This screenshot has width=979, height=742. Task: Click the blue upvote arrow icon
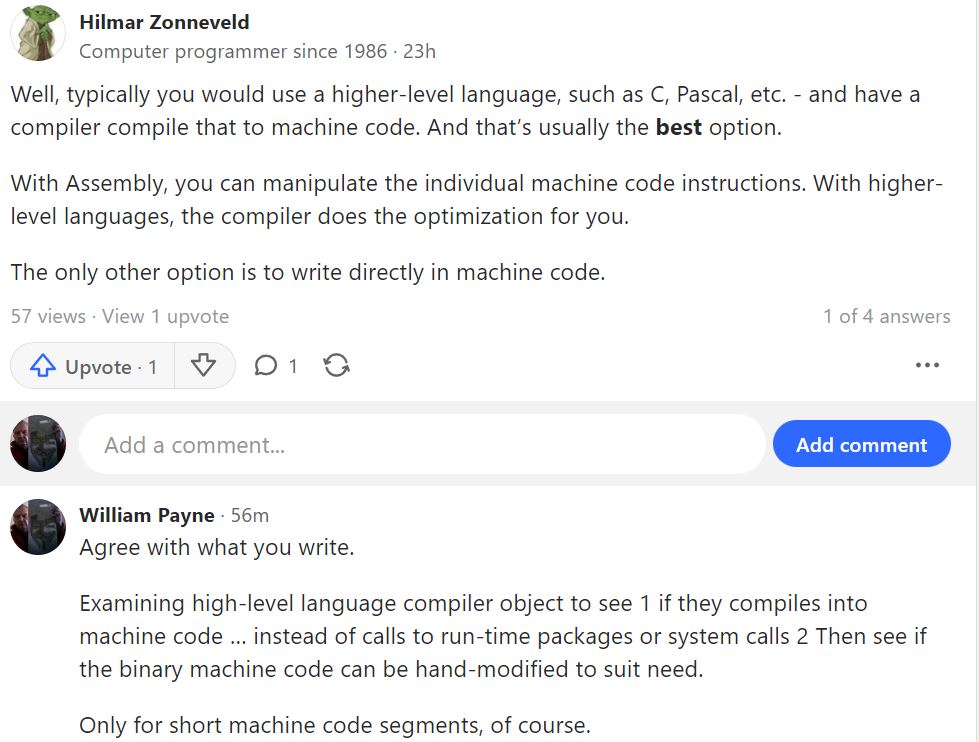click(x=42, y=366)
